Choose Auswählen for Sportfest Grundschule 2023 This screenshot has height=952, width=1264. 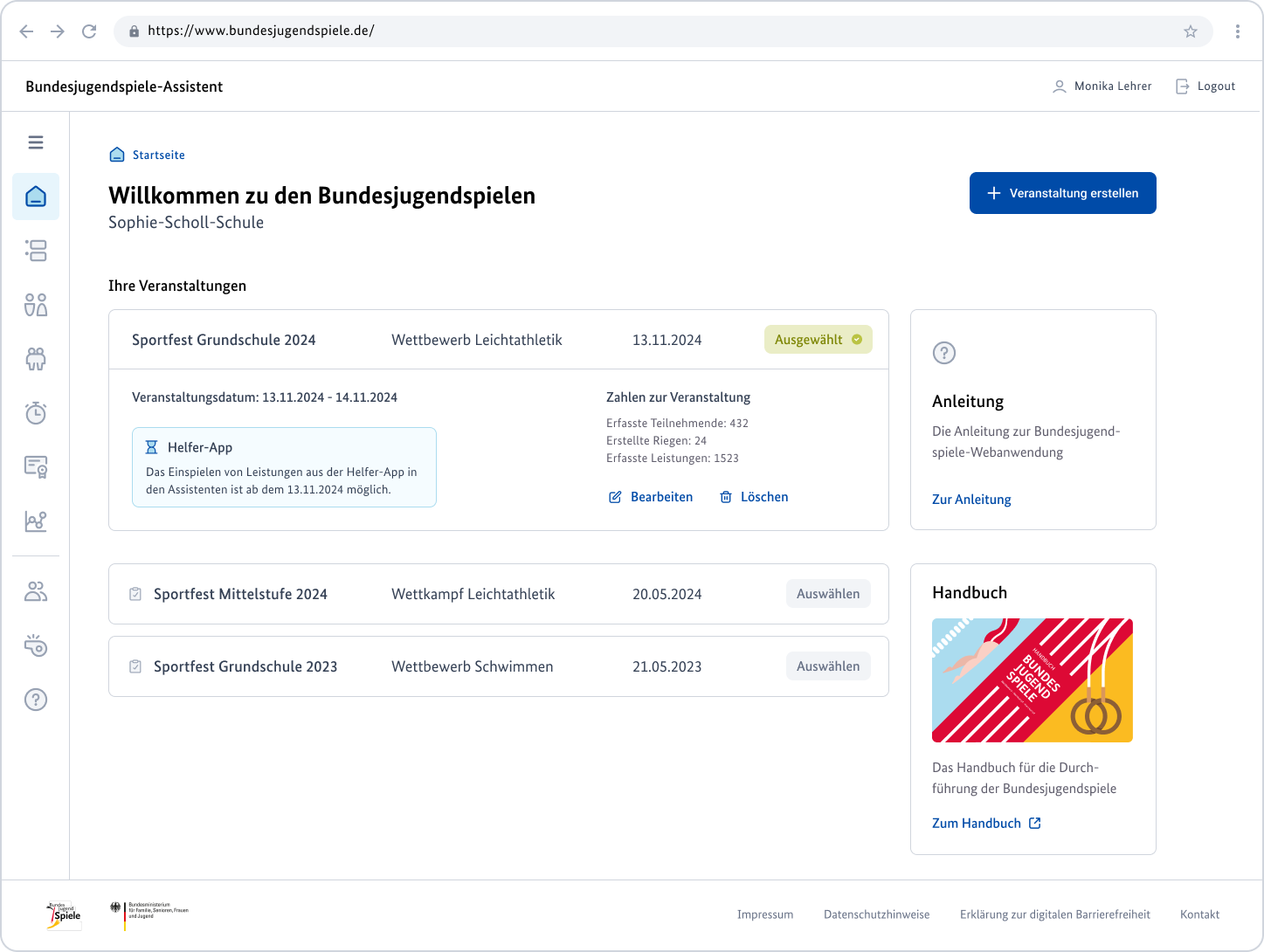(x=827, y=666)
